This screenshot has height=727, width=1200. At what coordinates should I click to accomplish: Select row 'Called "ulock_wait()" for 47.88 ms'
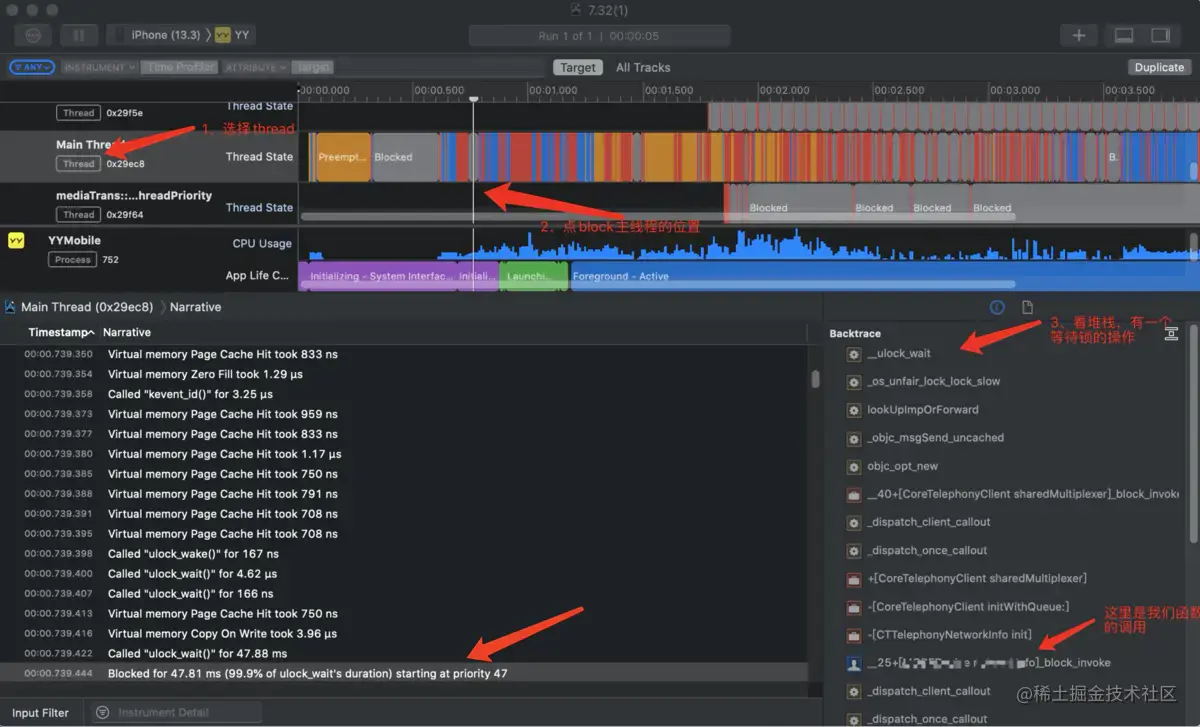(403, 653)
